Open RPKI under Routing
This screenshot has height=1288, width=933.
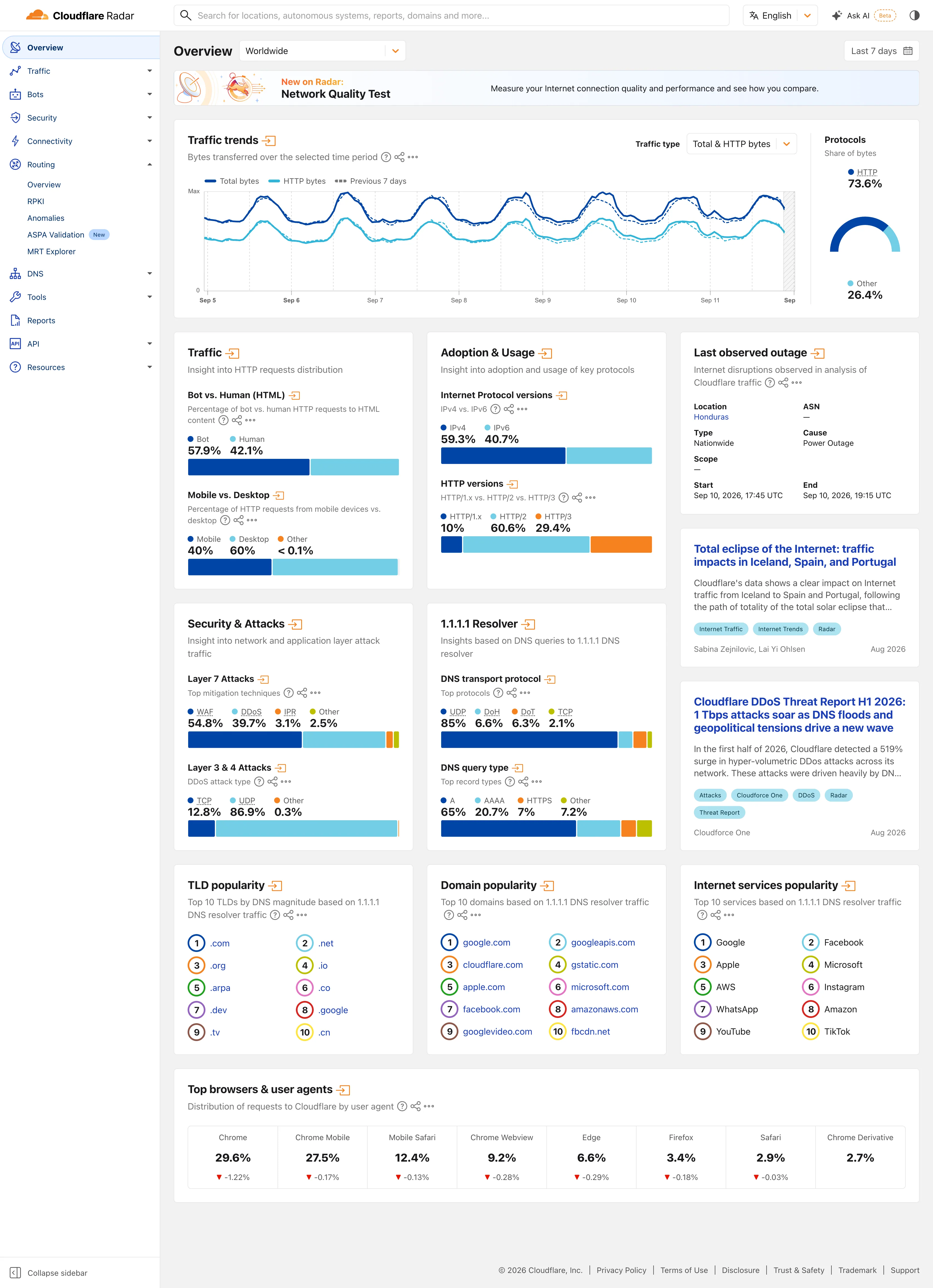click(36, 202)
